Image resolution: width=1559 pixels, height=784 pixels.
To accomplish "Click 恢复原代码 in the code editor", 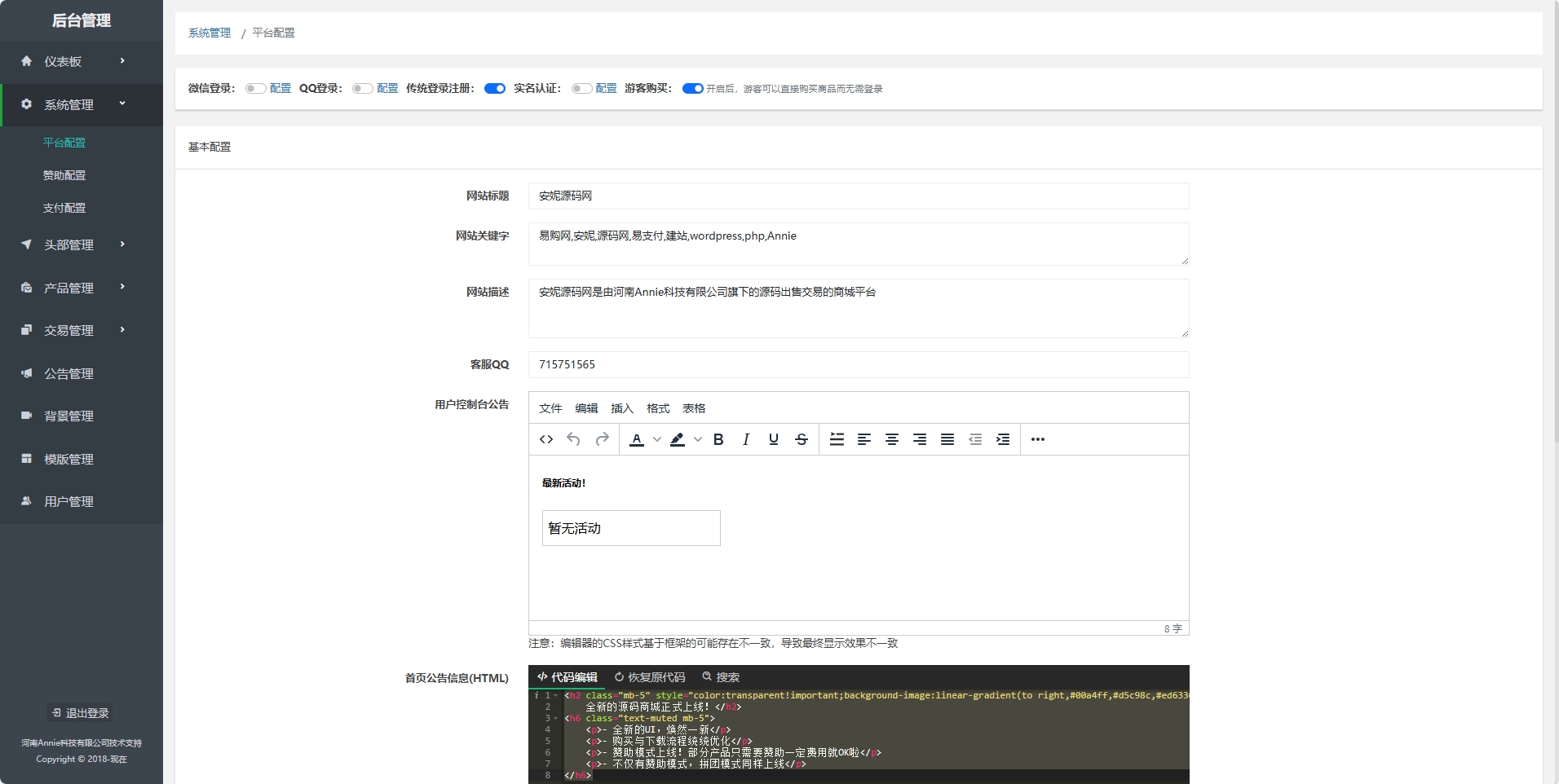I will (x=650, y=677).
